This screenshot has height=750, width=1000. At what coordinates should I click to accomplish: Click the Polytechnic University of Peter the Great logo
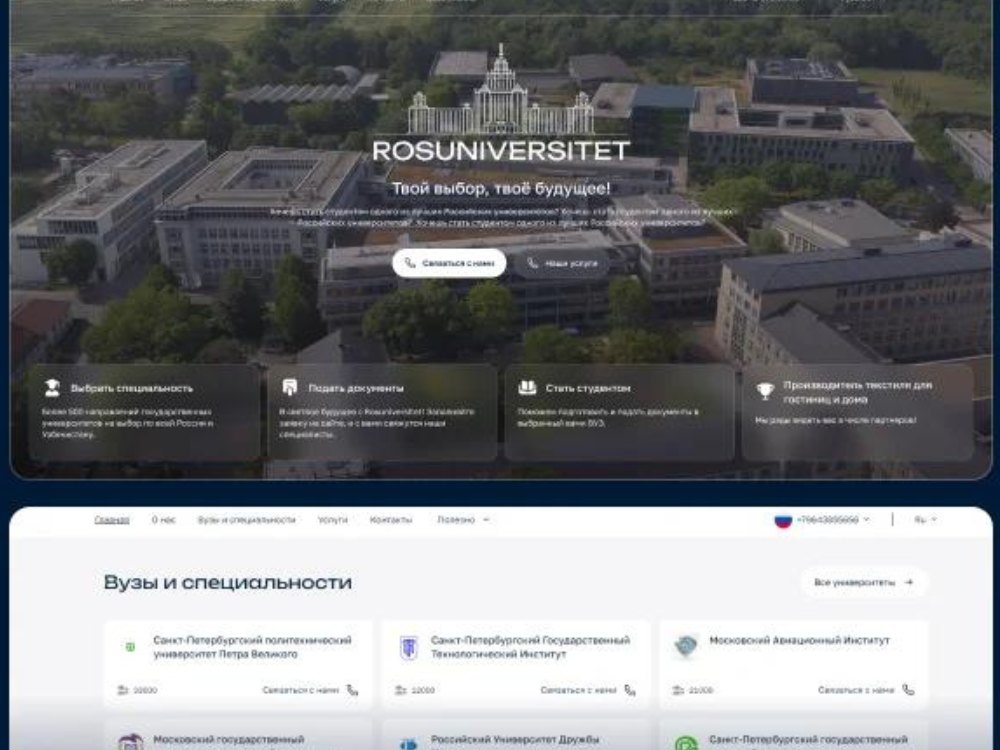[x=130, y=647]
